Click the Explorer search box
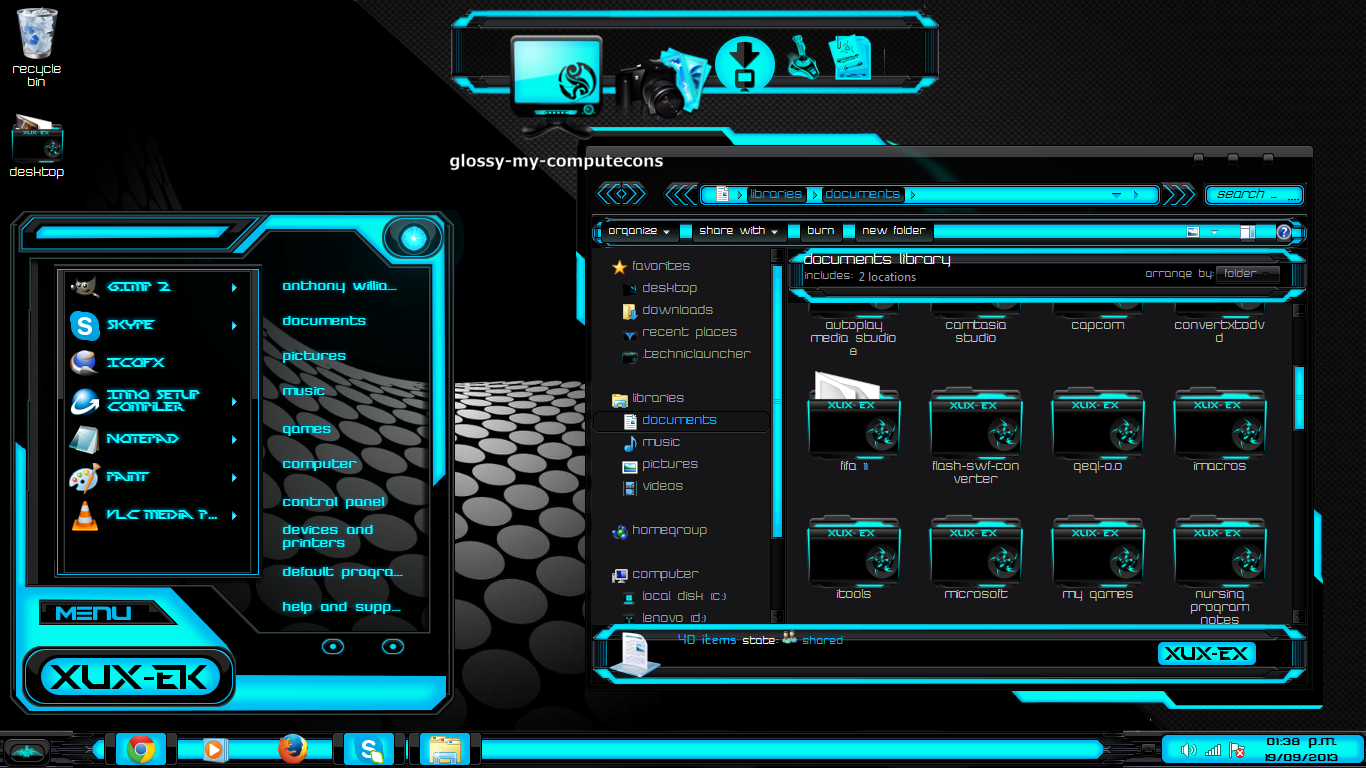 point(1254,195)
